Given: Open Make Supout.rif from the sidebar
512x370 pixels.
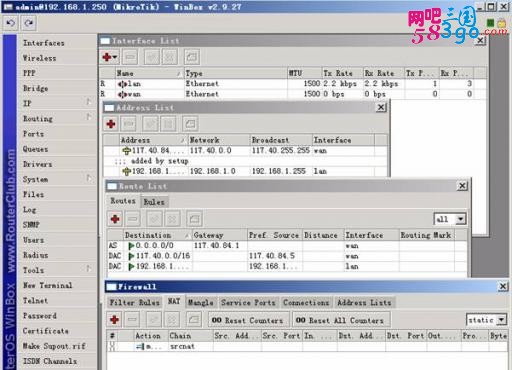Looking at the screenshot, I should pyautogui.click(x=54, y=346).
